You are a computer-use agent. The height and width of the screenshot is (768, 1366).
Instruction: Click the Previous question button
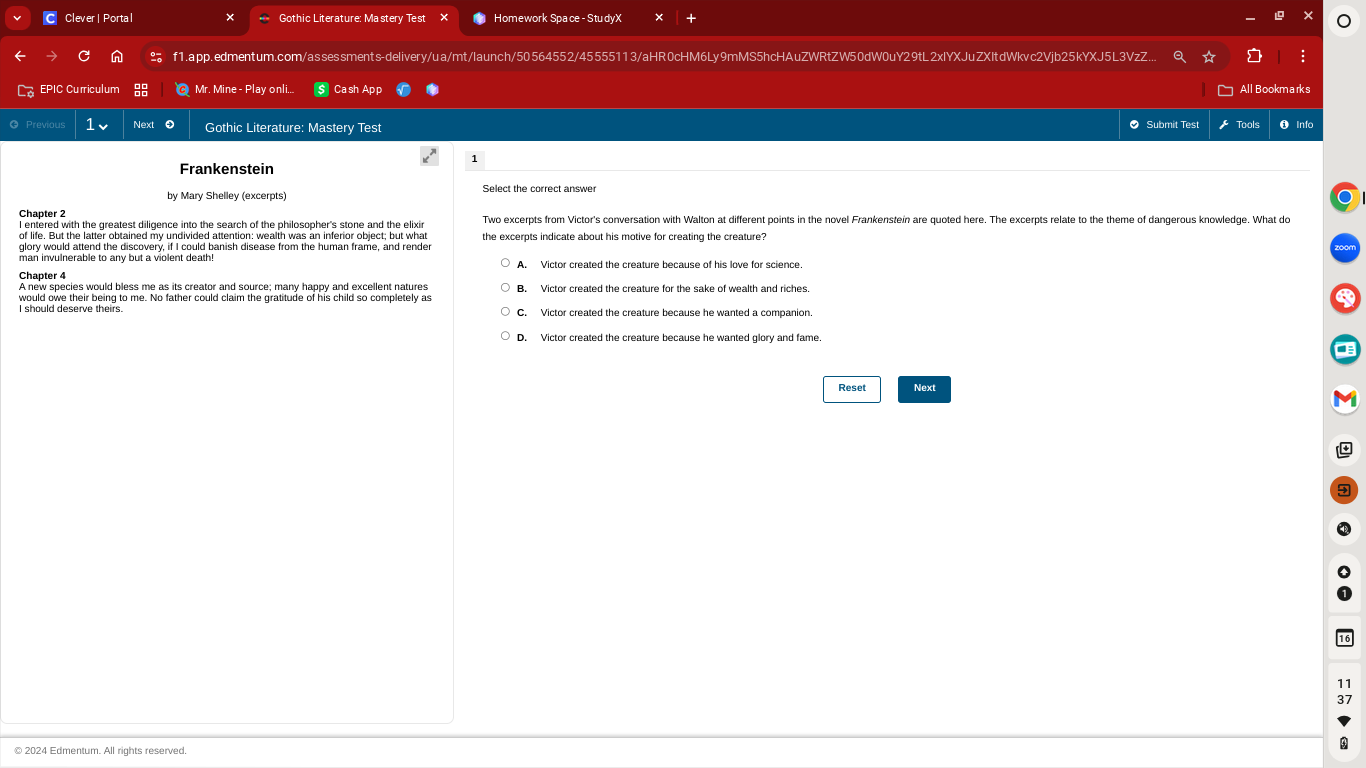pos(38,125)
